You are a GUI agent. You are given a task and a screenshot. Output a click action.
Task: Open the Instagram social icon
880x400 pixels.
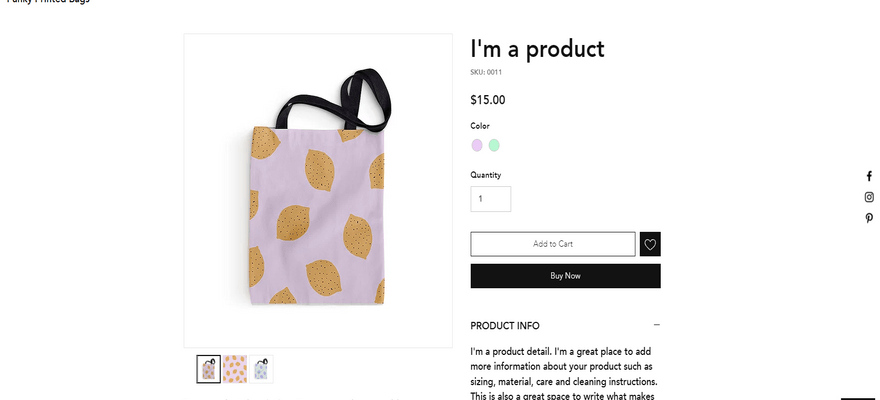coord(869,197)
